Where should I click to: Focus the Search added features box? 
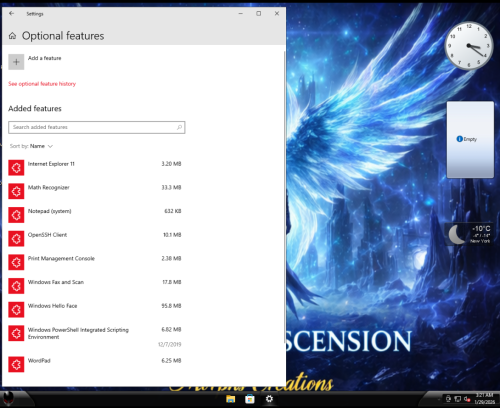click(x=97, y=127)
